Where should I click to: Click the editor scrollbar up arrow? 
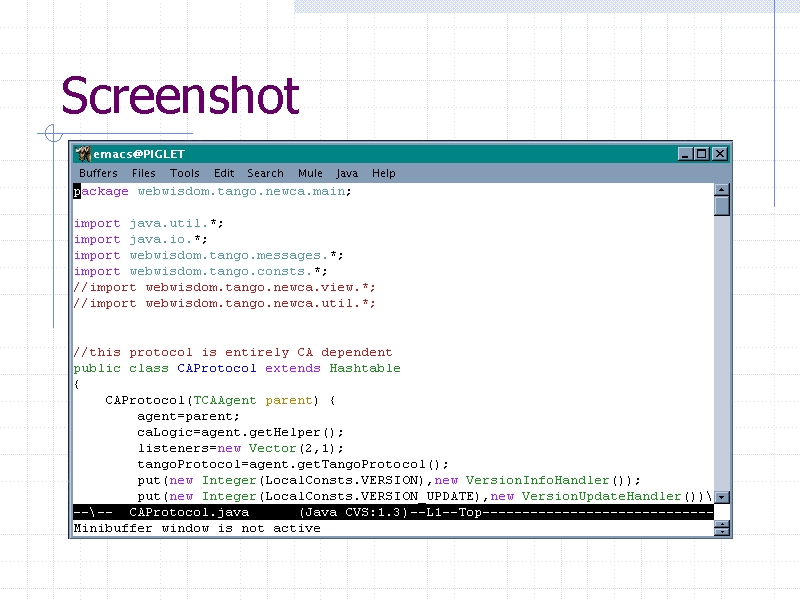[721, 190]
